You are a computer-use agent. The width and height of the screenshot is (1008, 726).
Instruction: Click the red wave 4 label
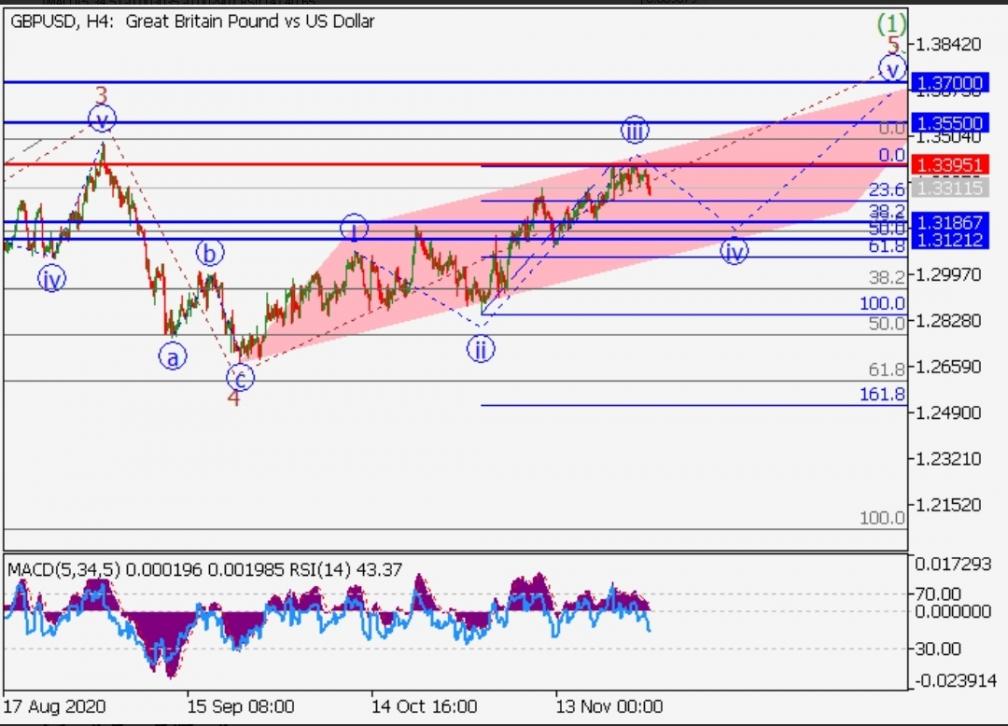[233, 398]
